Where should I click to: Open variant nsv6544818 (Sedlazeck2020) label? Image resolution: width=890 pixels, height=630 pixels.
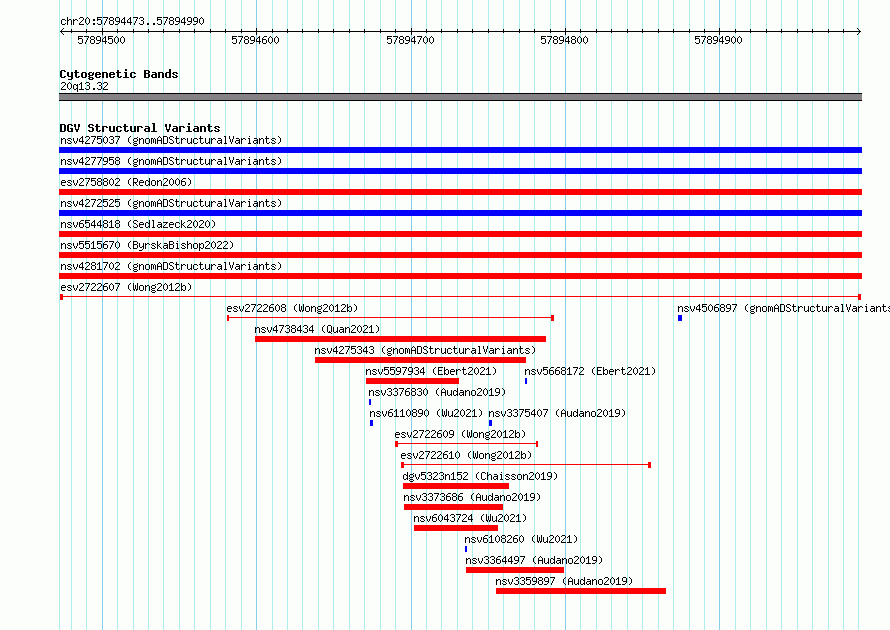(138, 224)
